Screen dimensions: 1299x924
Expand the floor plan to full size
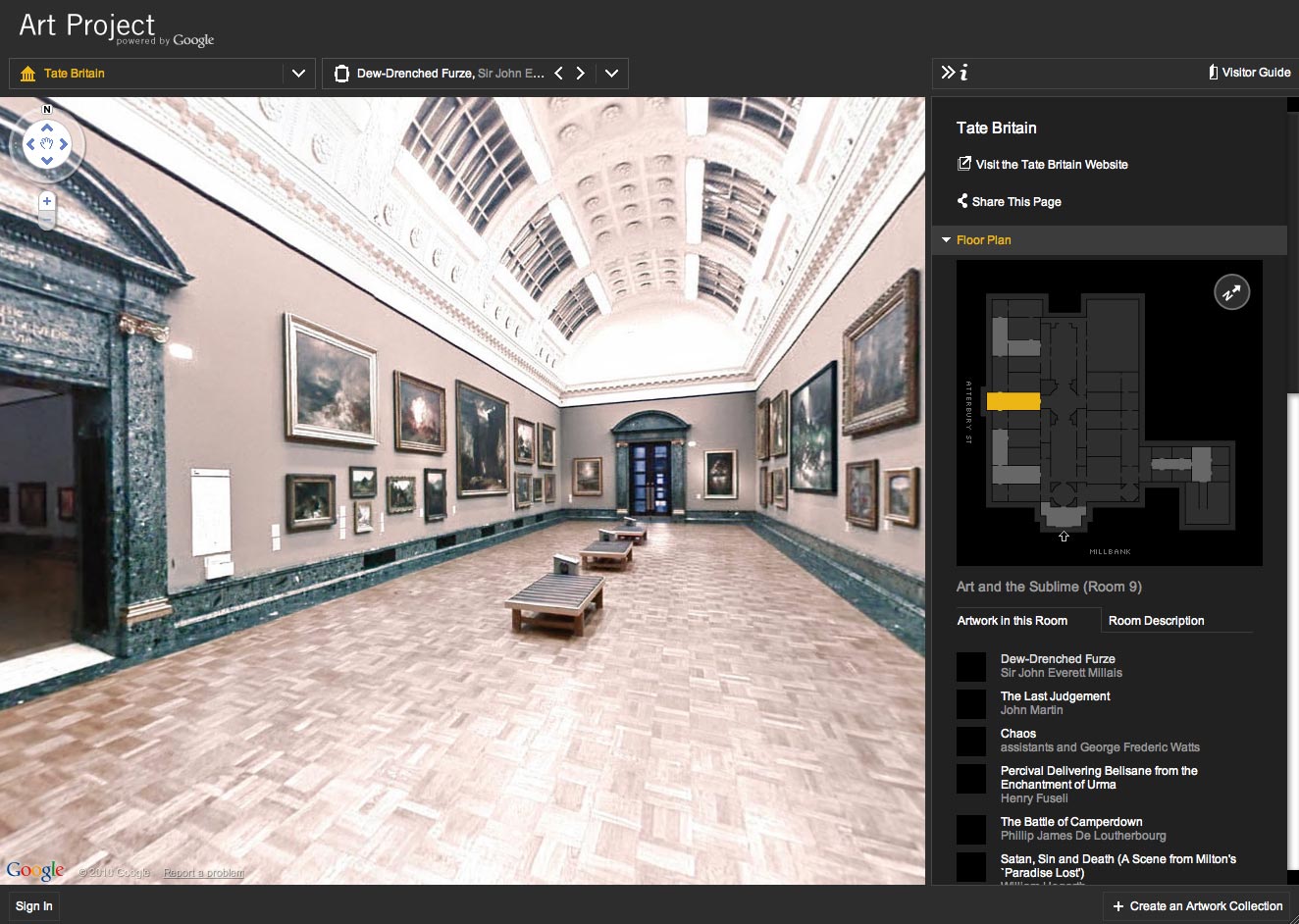coord(1231,292)
